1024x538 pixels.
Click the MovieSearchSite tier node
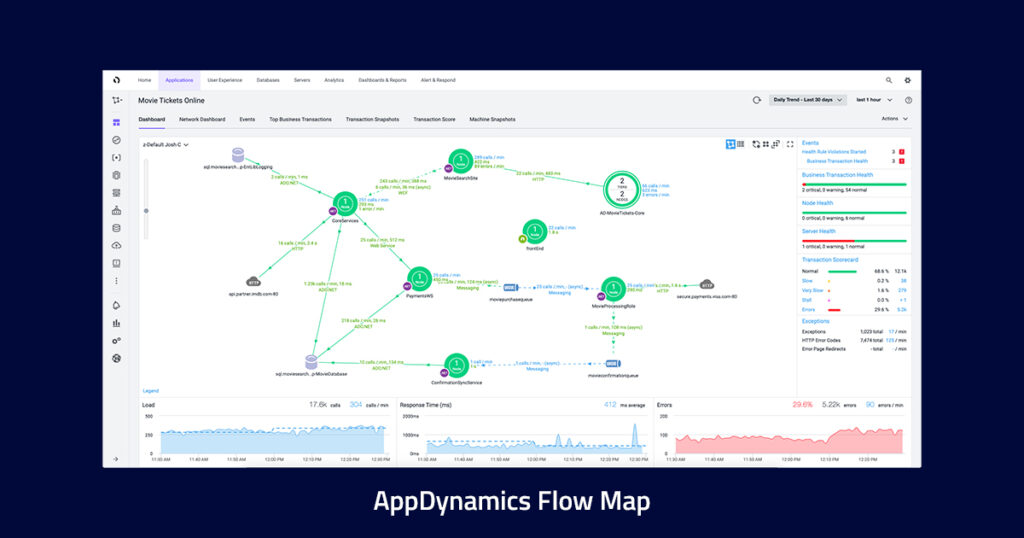[460, 161]
